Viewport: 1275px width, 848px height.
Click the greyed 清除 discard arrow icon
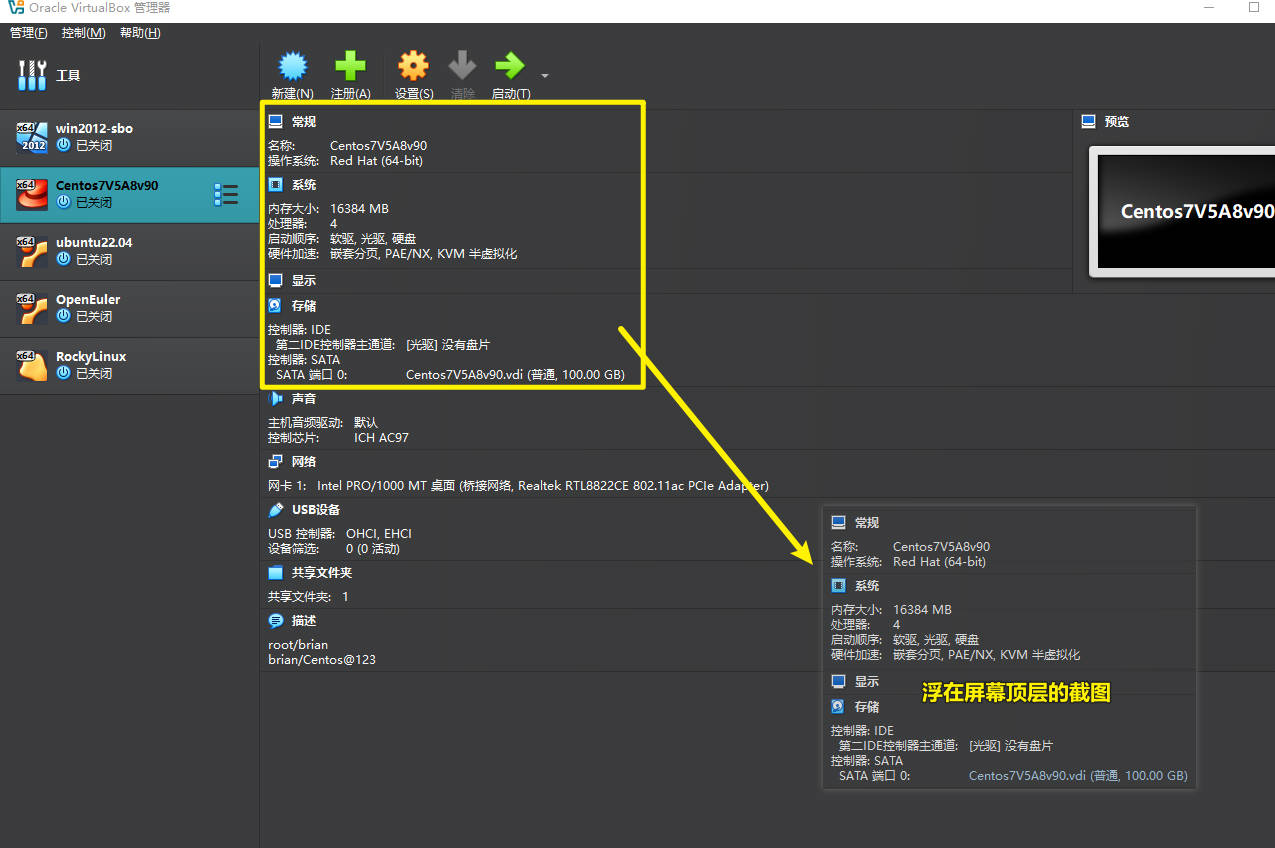(462, 67)
